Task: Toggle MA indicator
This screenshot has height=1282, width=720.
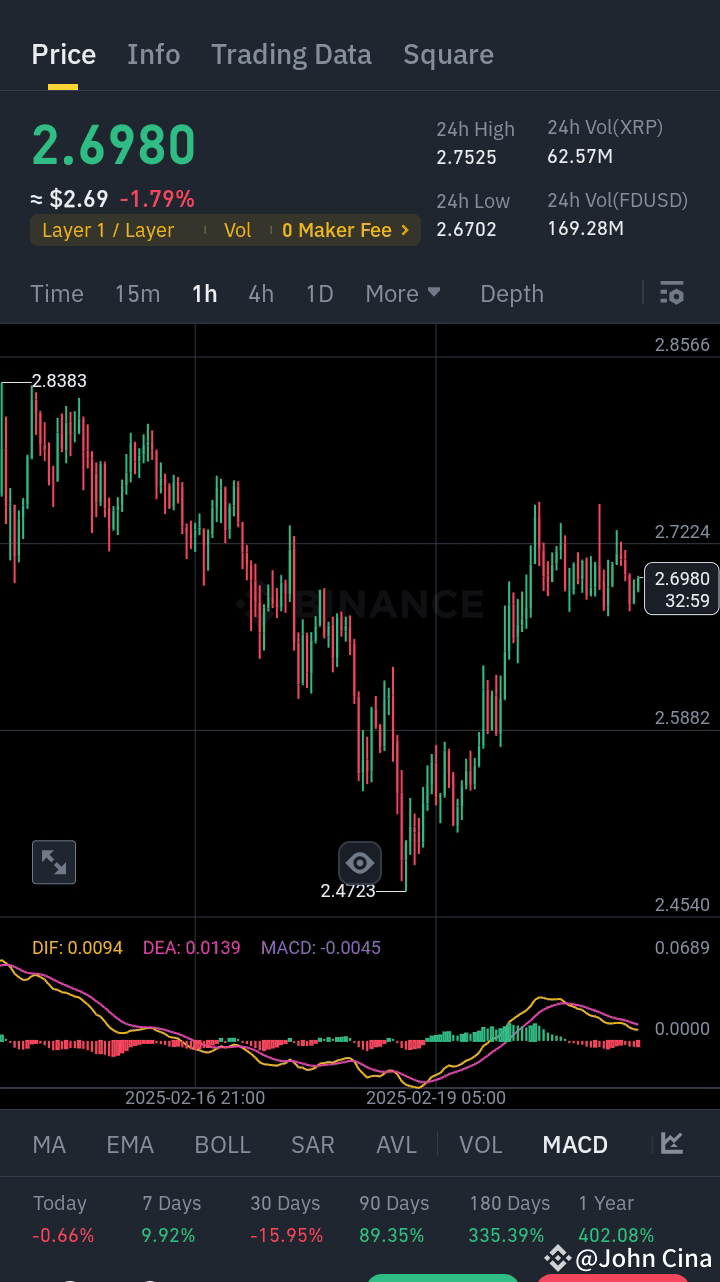Action: click(49, 1144)
